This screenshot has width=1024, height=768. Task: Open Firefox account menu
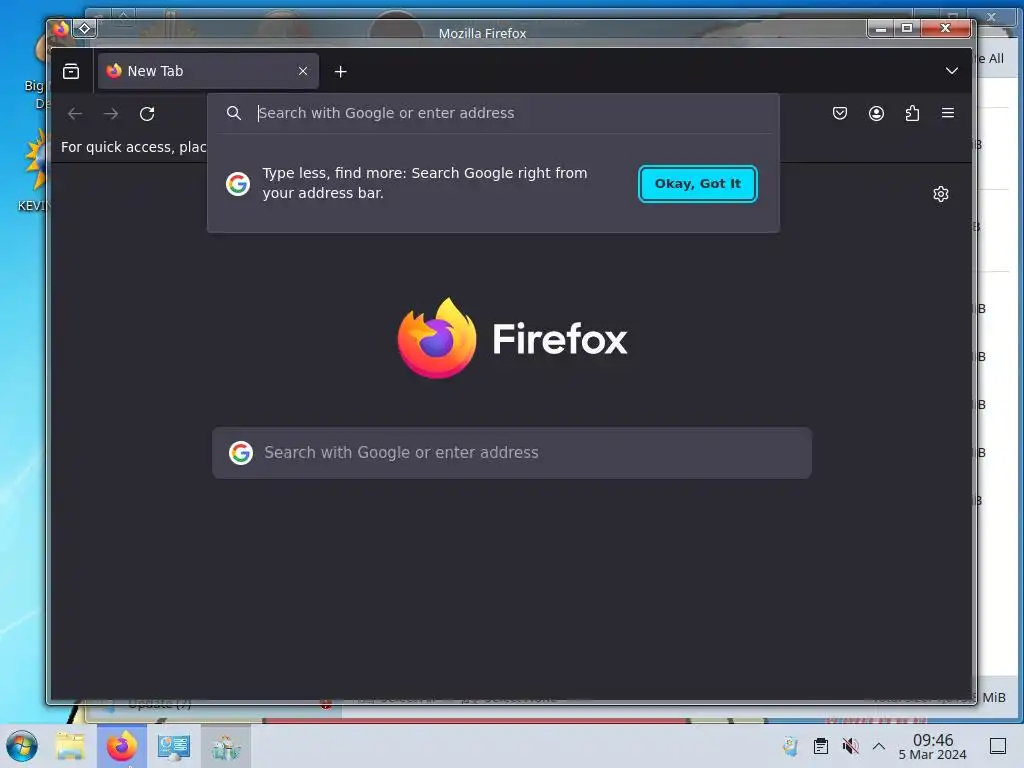(x=876, y=113)
